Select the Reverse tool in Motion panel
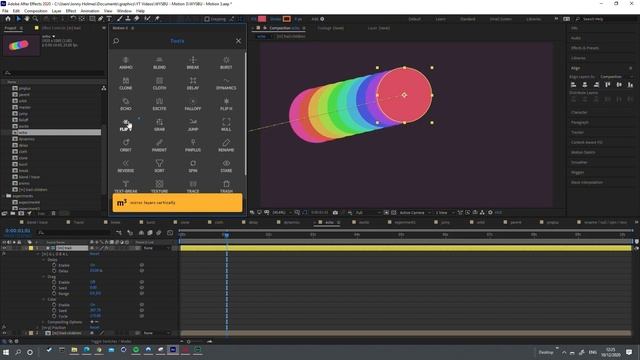The height and width of the screenshot is (360, 640). click(126, 167)
